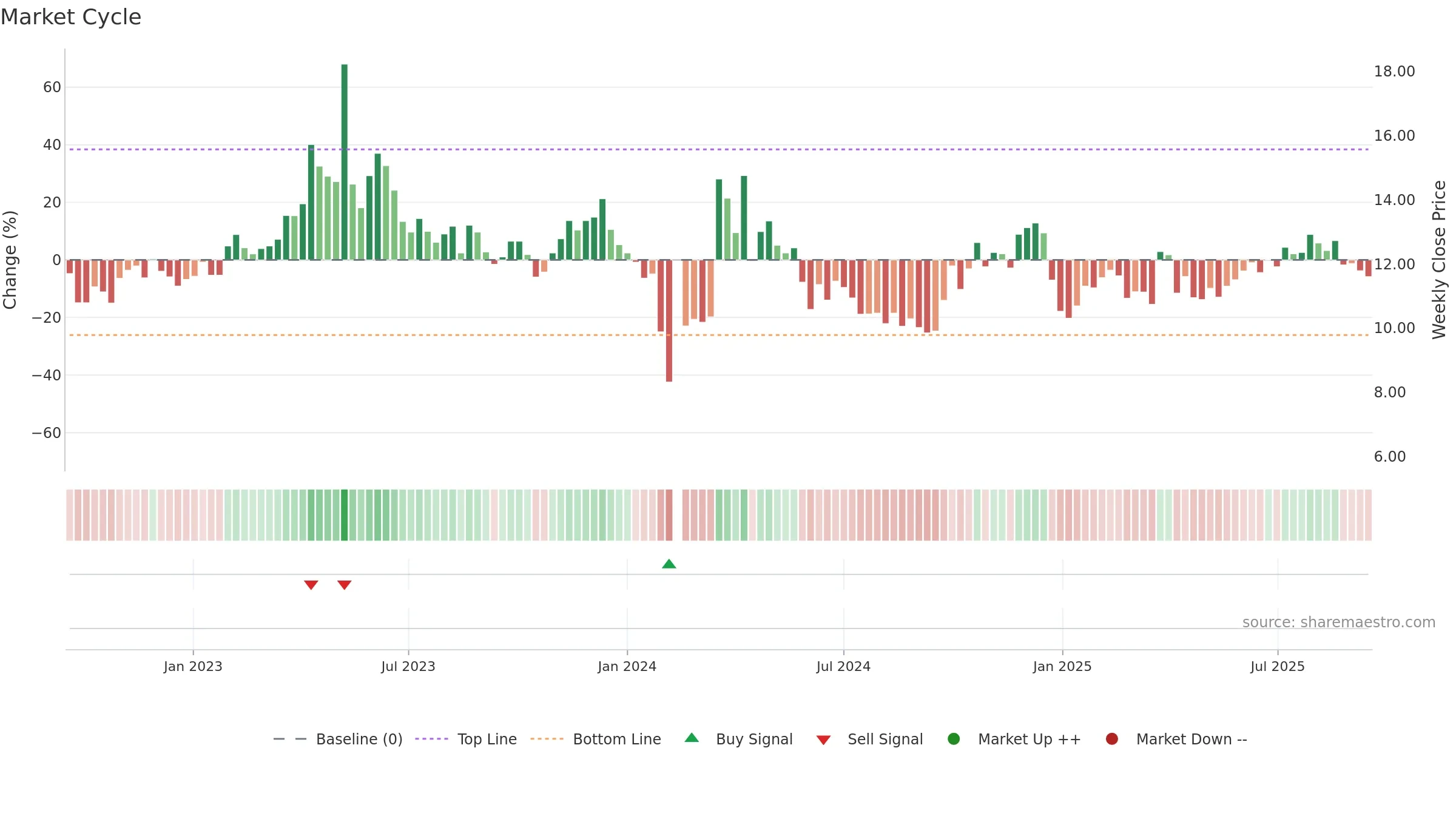Screen dimensions: 1456x819
Task: Click the Change (%) axis title
Action: (x=10, y=260)
